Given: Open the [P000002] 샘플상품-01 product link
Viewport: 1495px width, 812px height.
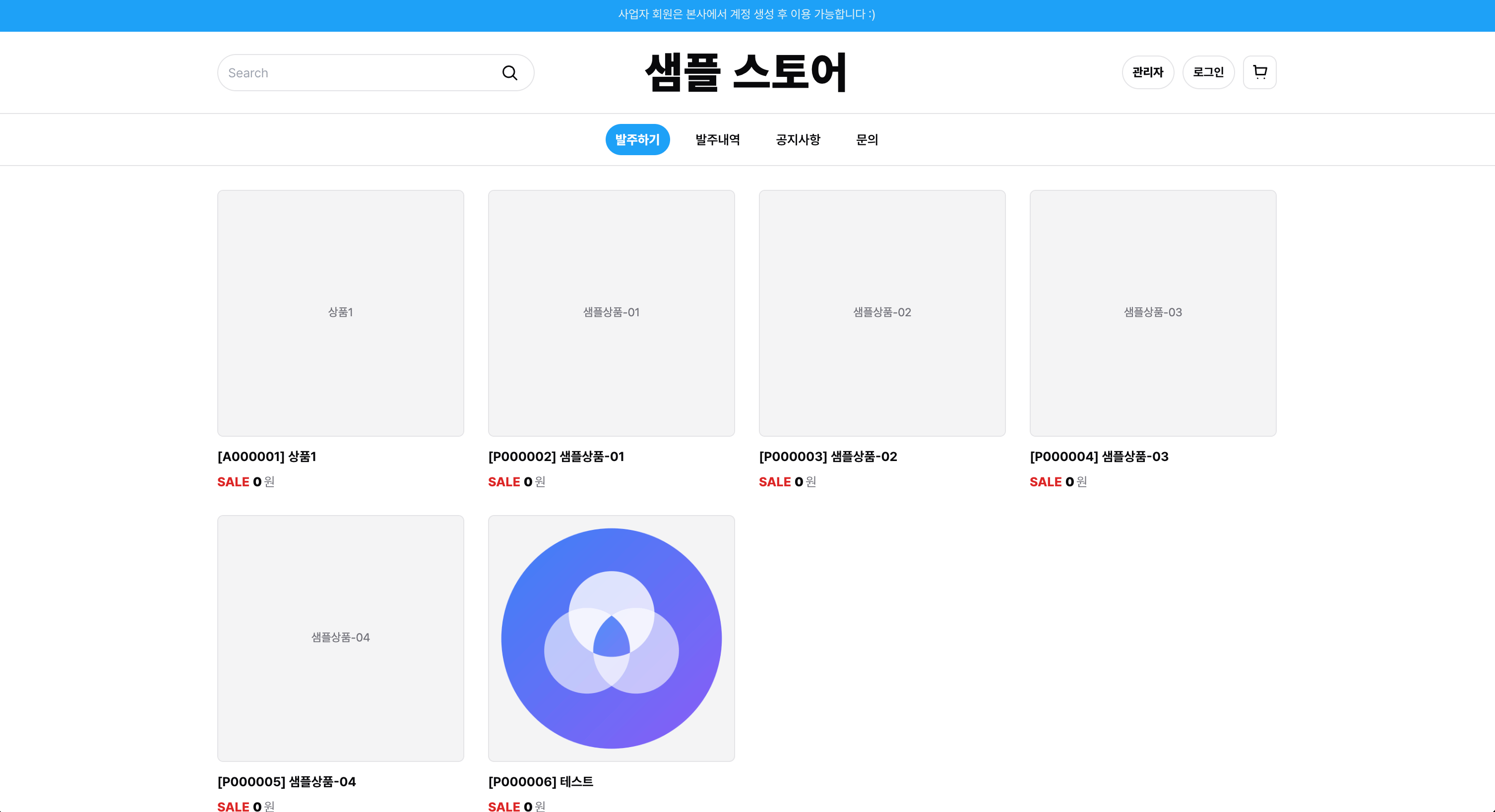Looking at the screenshot, I should pos(556,457).
